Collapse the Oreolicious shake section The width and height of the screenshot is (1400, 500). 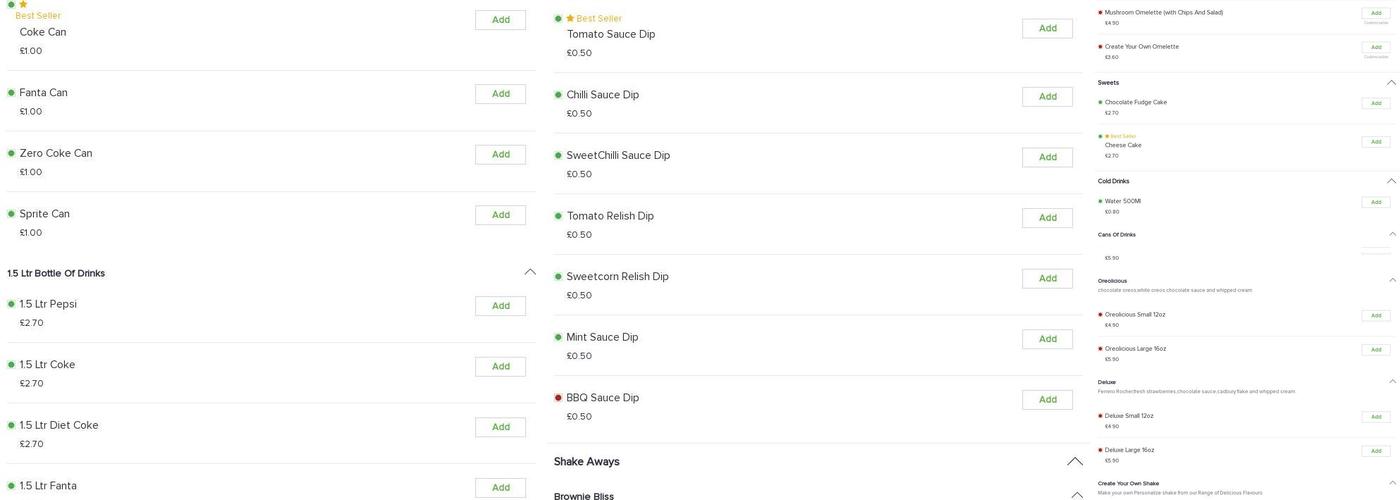tap(1391, 280)
